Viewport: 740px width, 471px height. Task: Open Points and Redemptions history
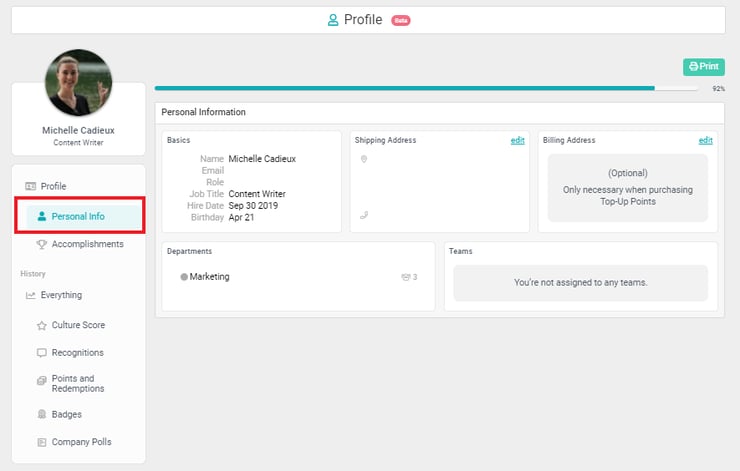tap(78, 384)
